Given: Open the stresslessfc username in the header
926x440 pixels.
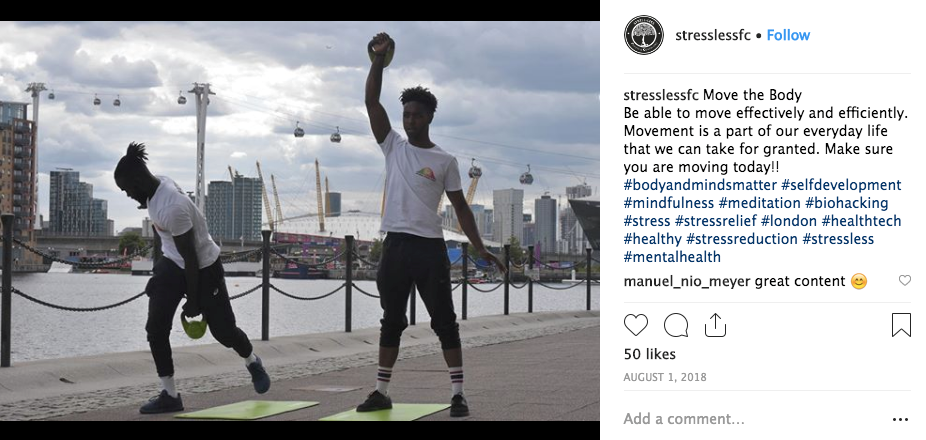Looking at the screenshot, I should click(713, 35).
